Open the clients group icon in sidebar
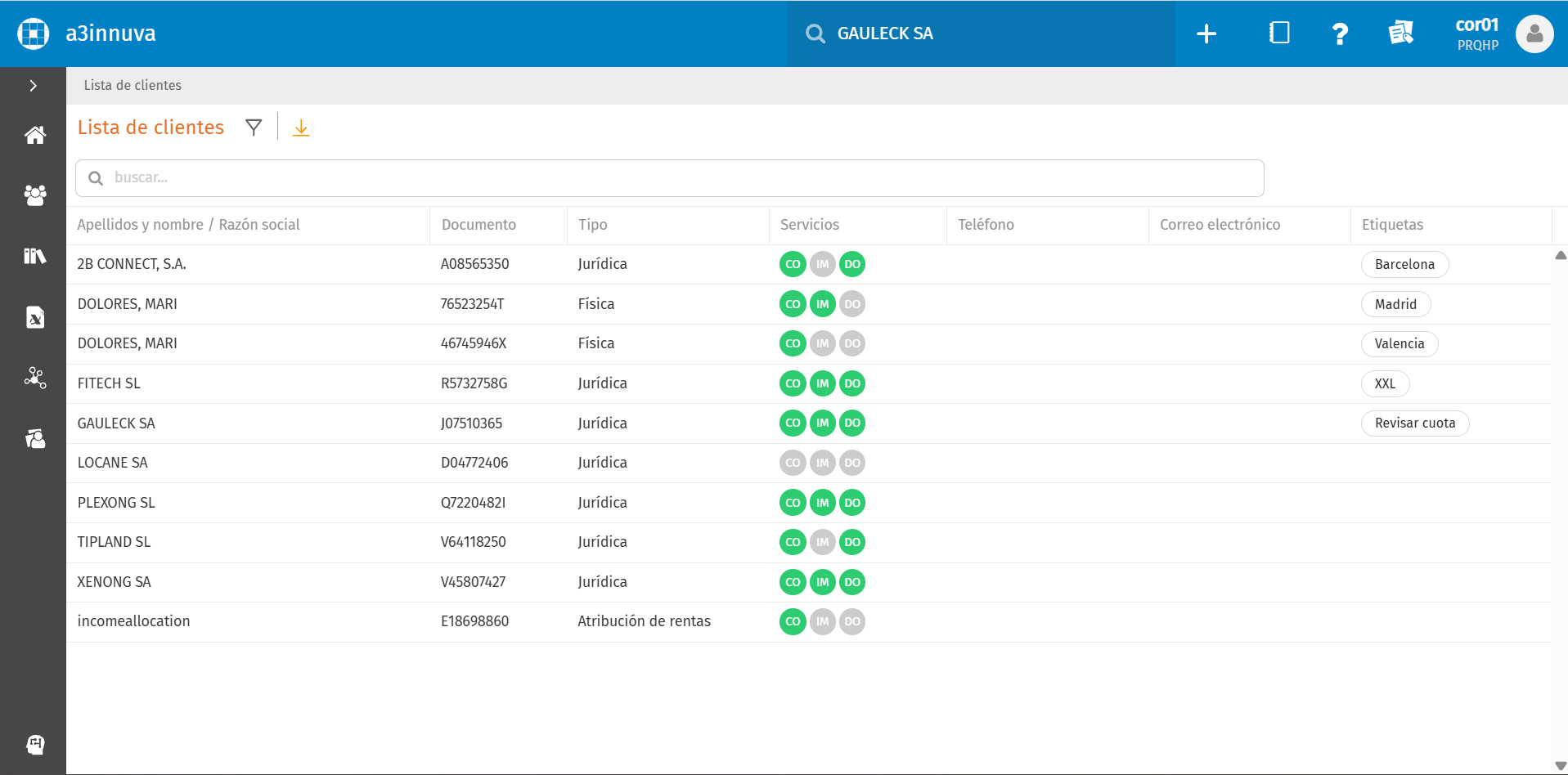The width and height of the screenshot is (1568, 775). pos(34,195)
